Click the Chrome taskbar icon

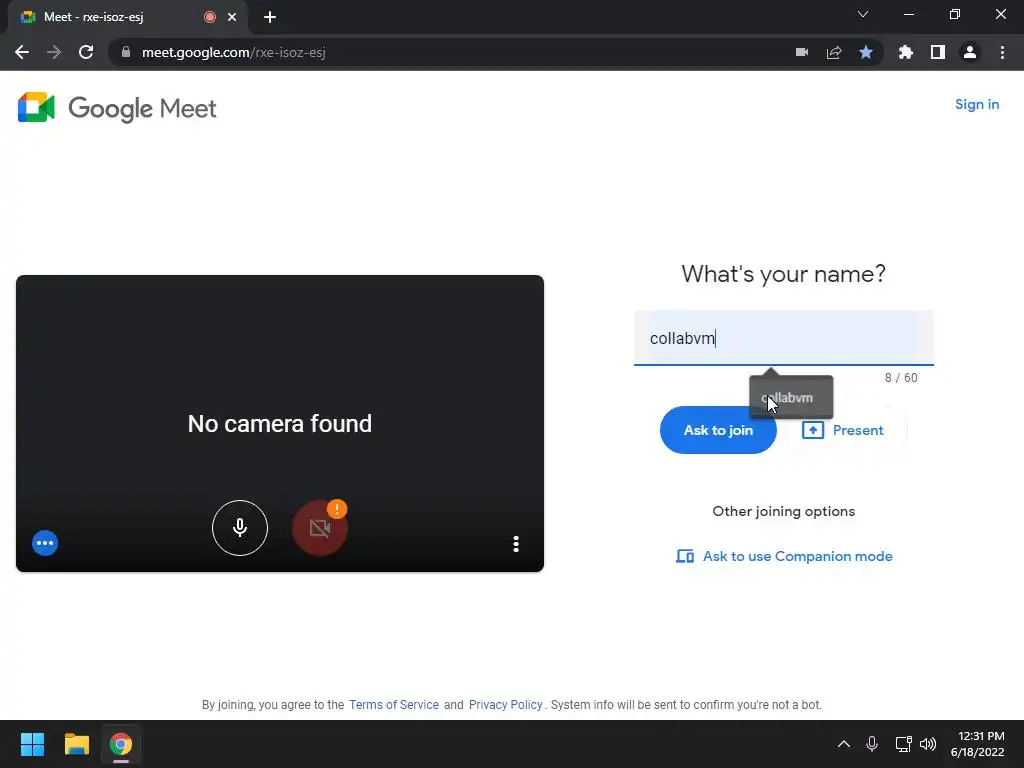pyautogui.click(x=121, y=744)
